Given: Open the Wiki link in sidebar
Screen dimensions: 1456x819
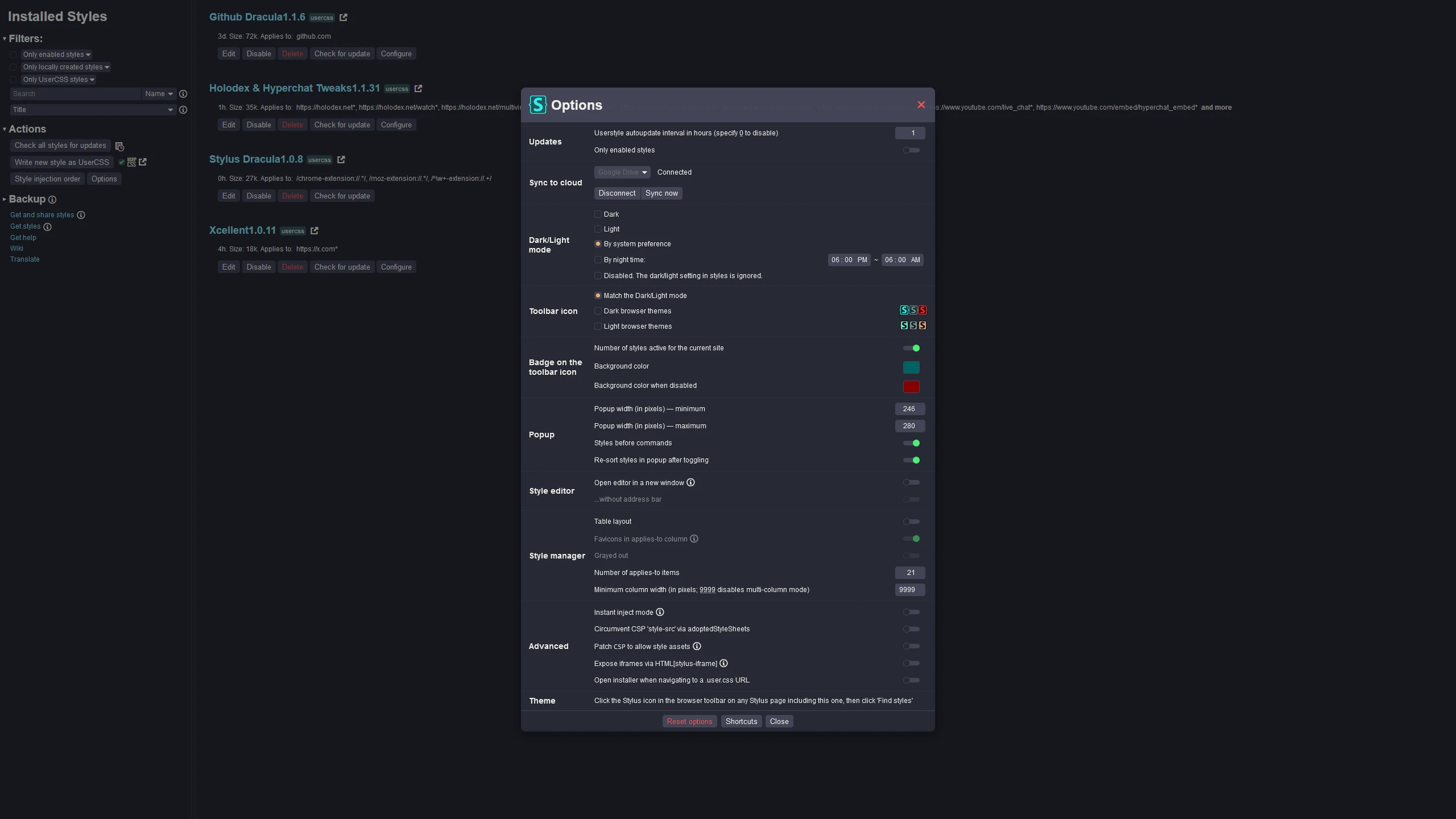Looking at the screenshot, I should tap(16, 249).
